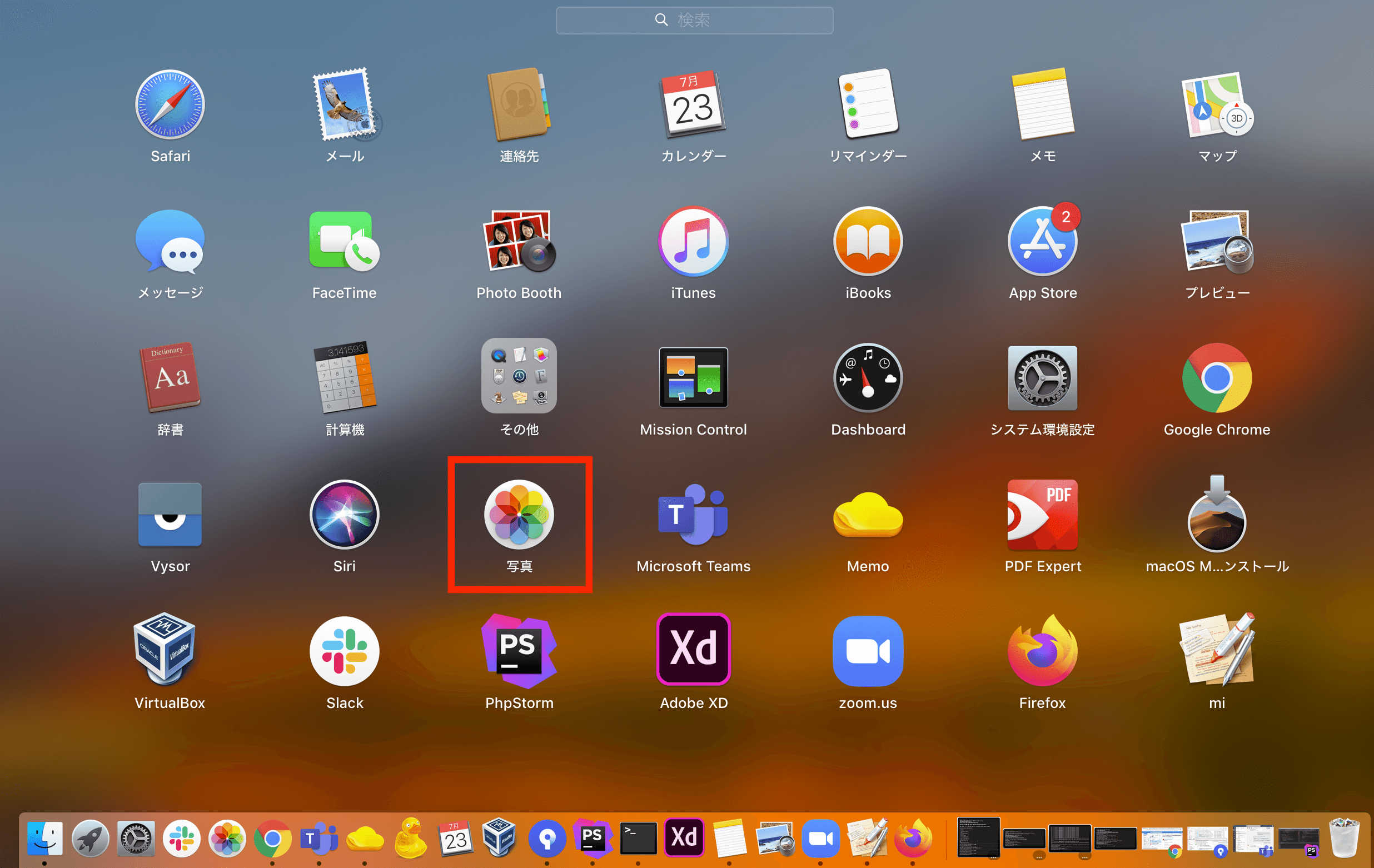The height and width of the screenshot is (868, 1374).
Task: Launch PDF Expert from the grid
Action: [1042, 515]
